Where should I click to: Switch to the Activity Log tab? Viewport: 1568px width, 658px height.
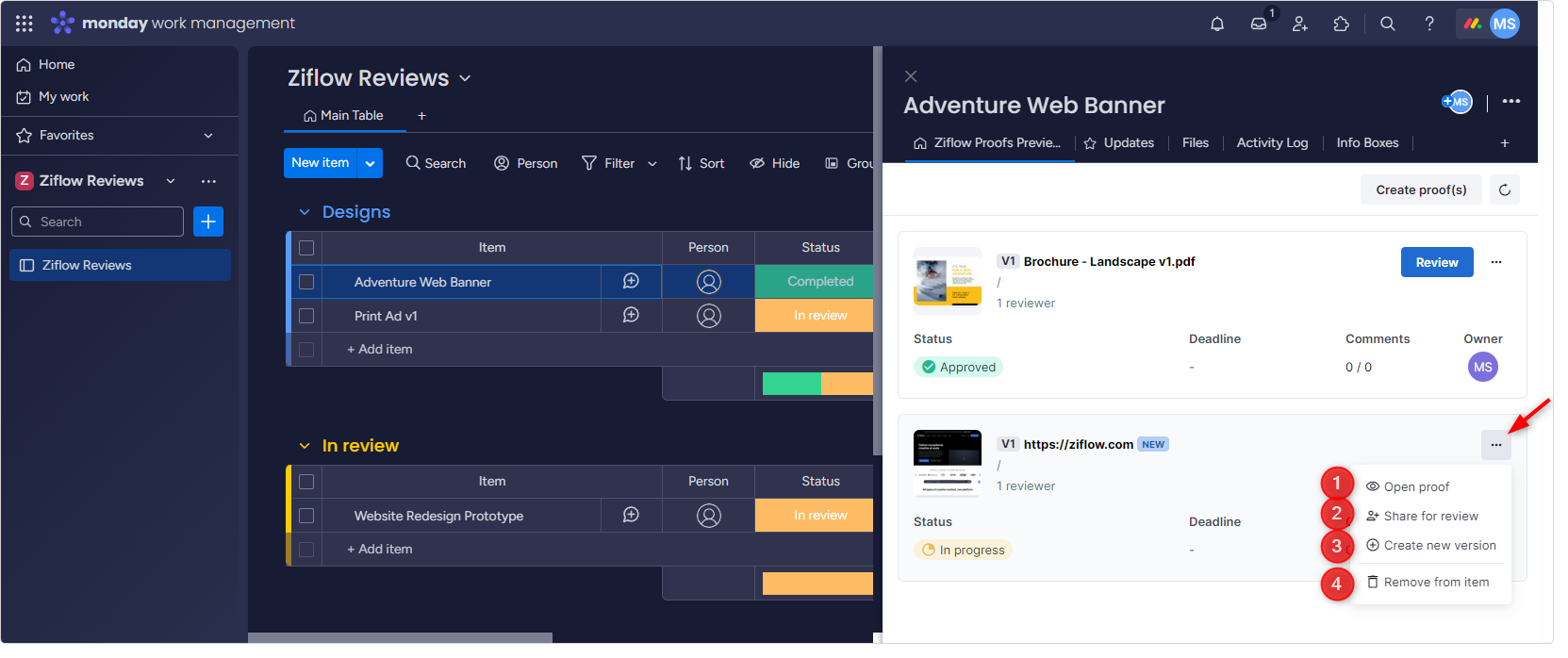[x=1272, y=143]
